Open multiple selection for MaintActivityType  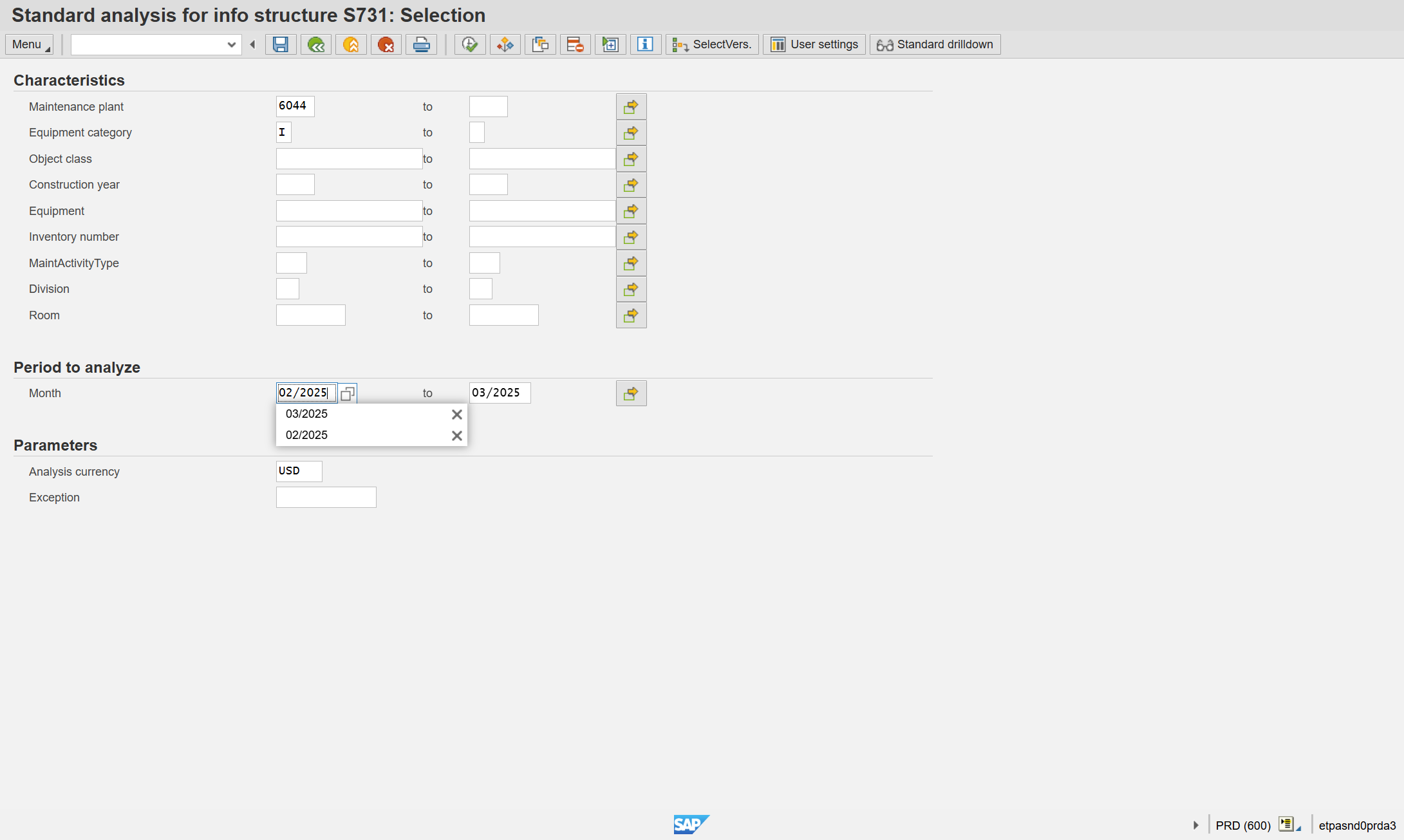click(x=631, y=263)
